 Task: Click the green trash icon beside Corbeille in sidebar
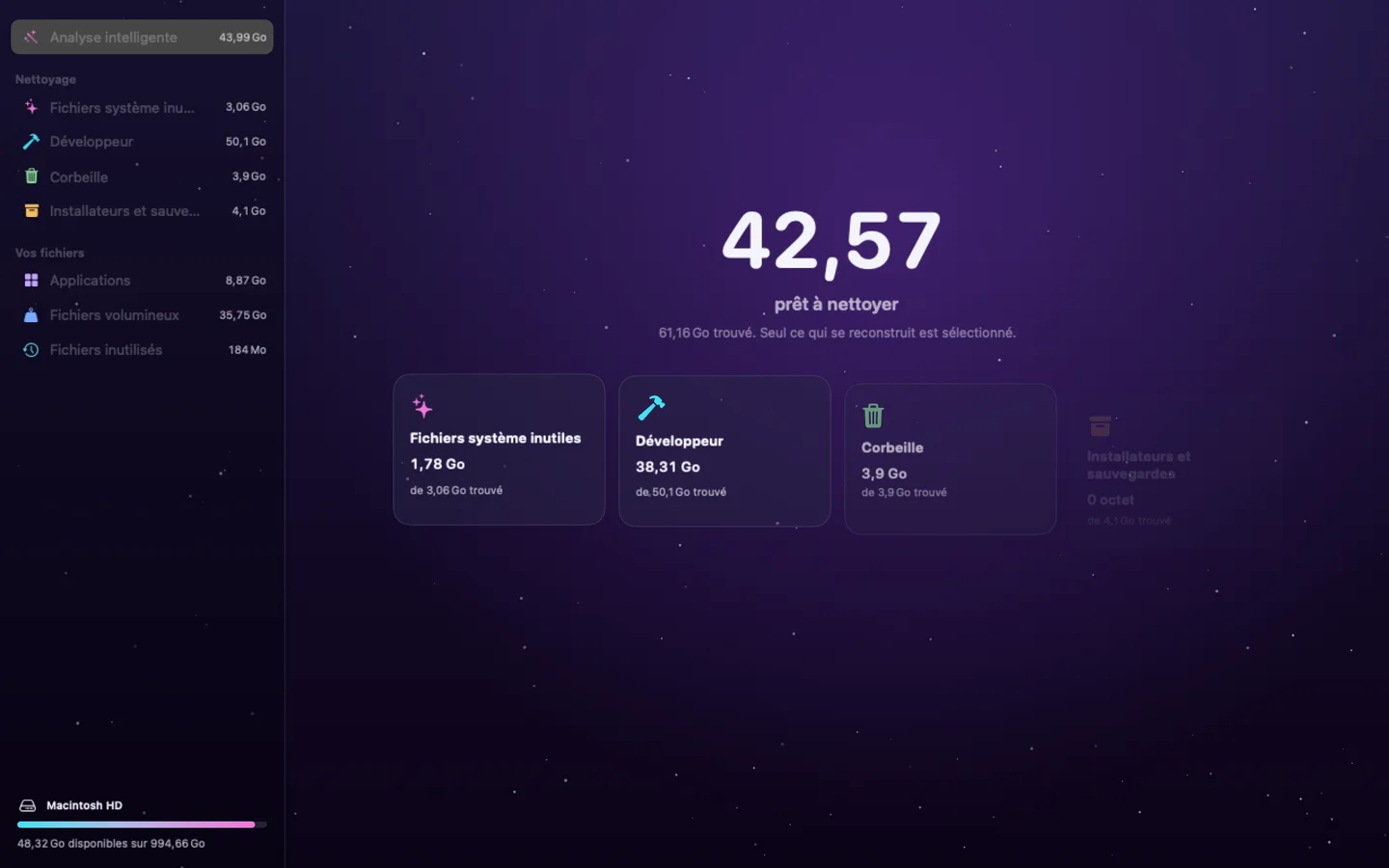tap(31, 176)
